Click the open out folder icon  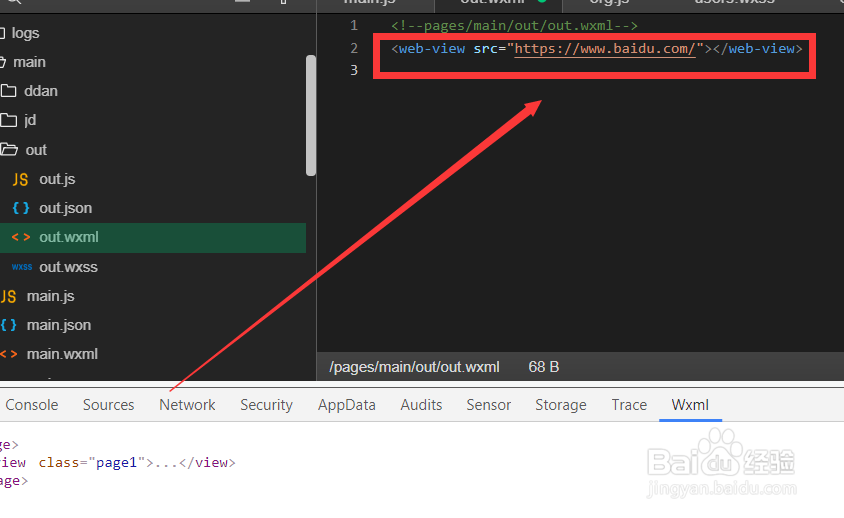click(9, 149)
